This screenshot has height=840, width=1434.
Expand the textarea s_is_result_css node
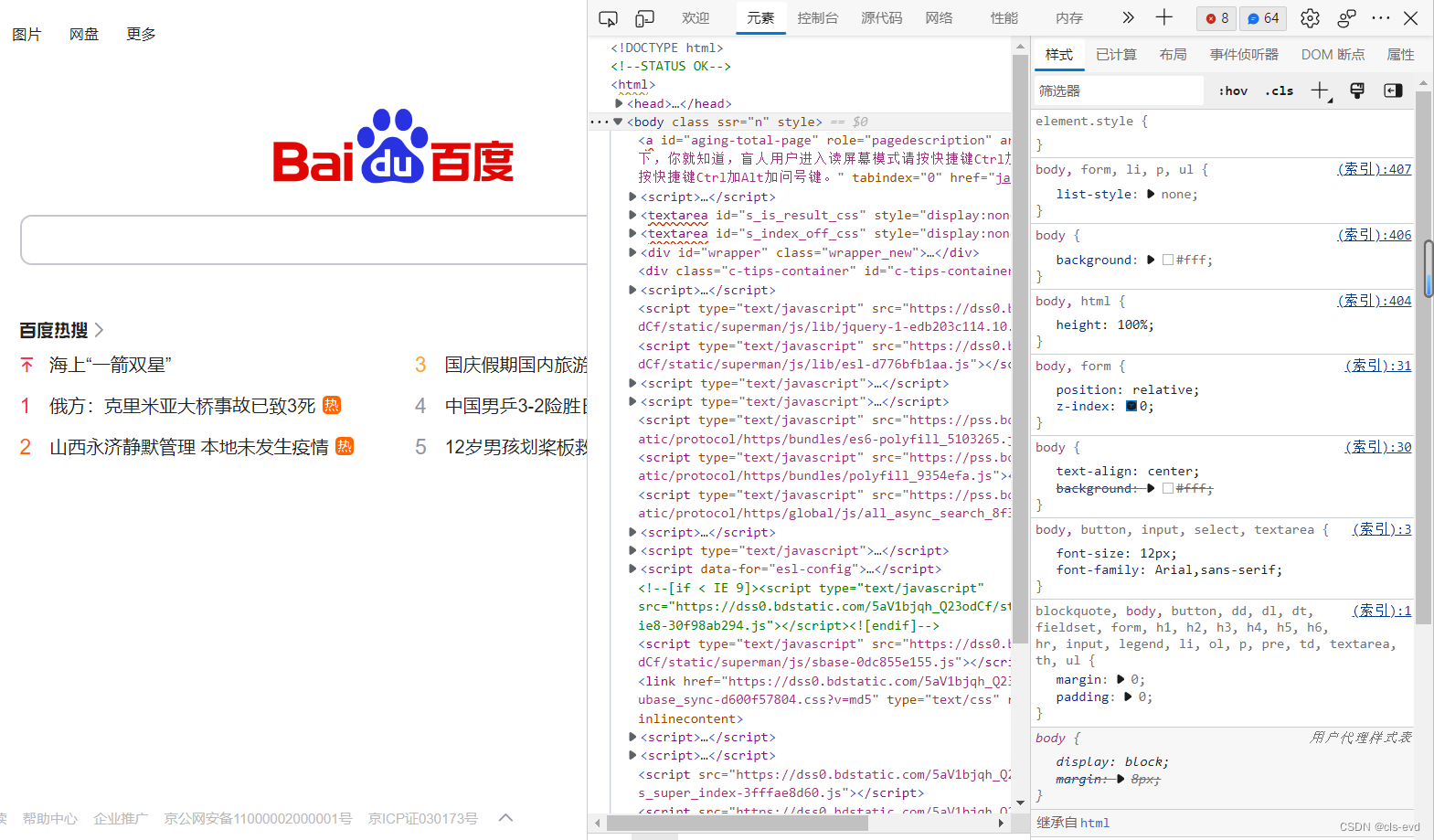point(632,215)
